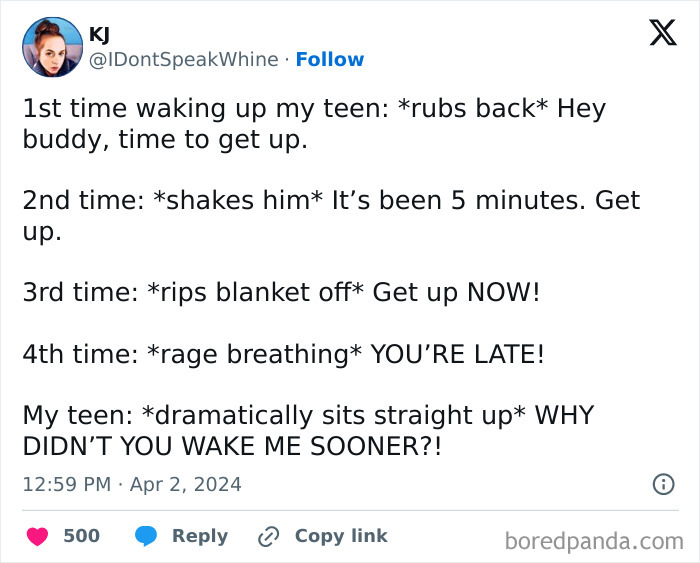
Task: Follow the account via Follow link
Action: tap(330, 60)
